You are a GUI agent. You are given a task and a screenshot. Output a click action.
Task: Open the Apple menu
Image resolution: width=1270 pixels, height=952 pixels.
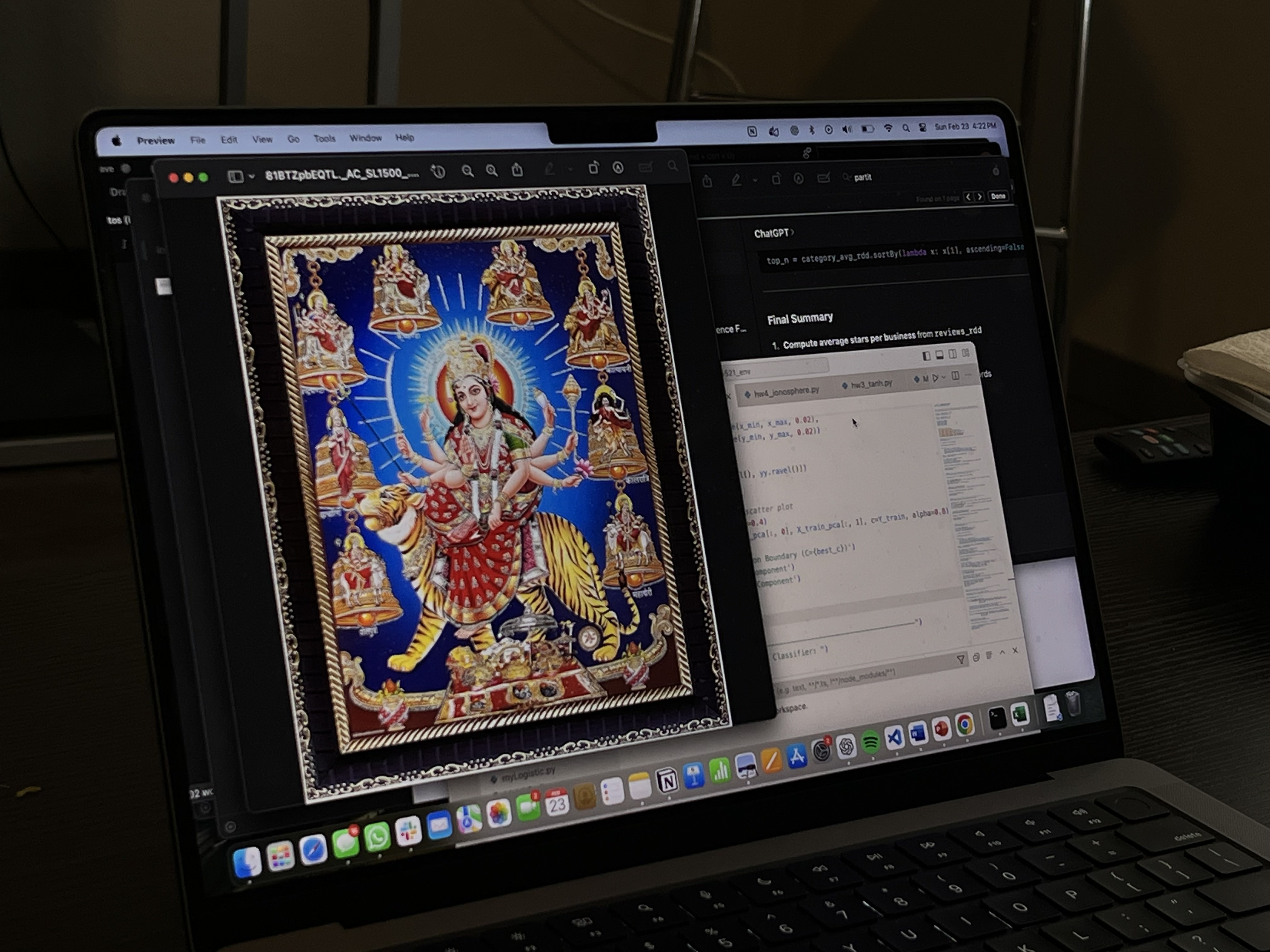point(117,141)
